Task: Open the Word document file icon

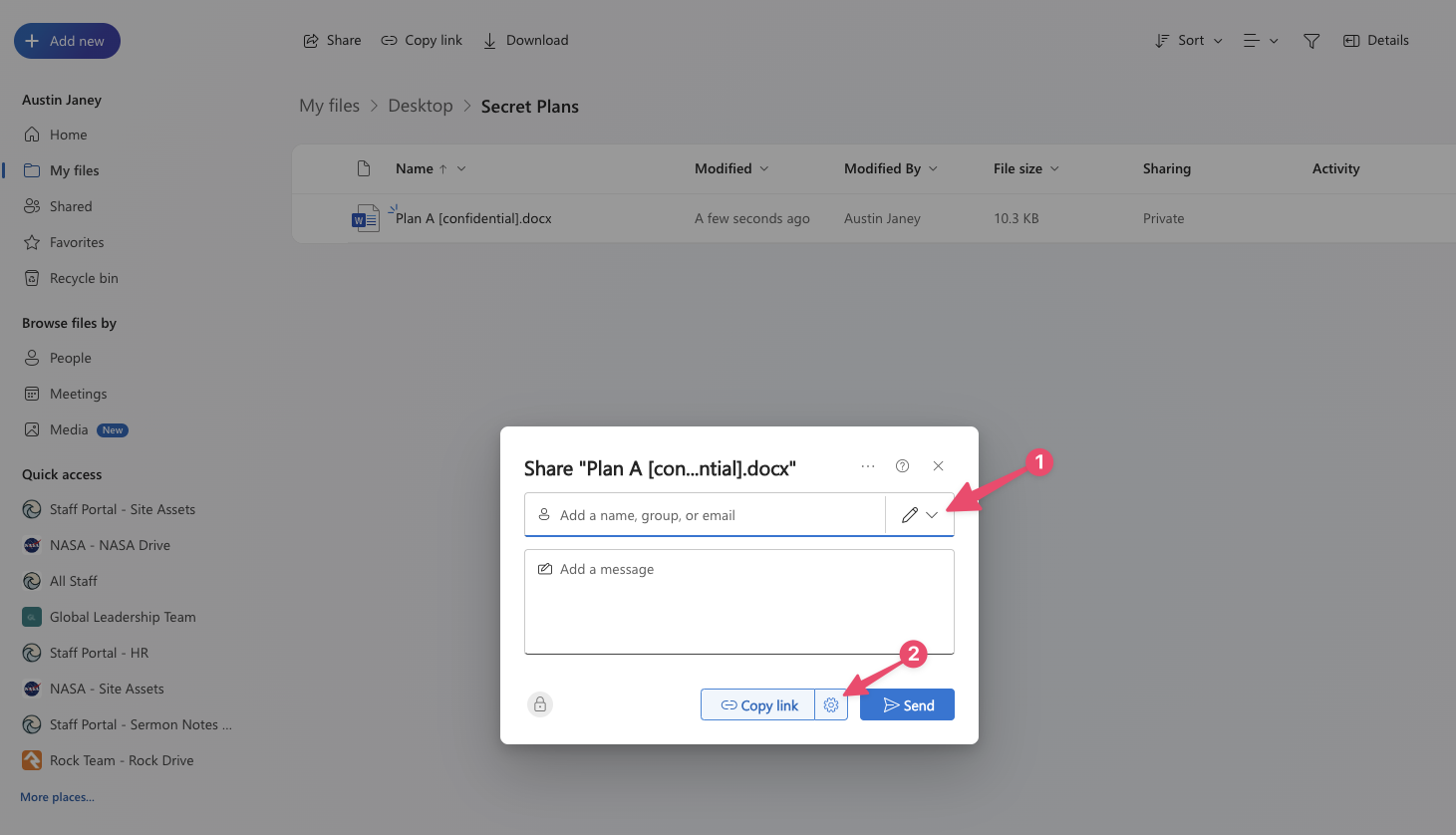Action: [x=366, y=218]
